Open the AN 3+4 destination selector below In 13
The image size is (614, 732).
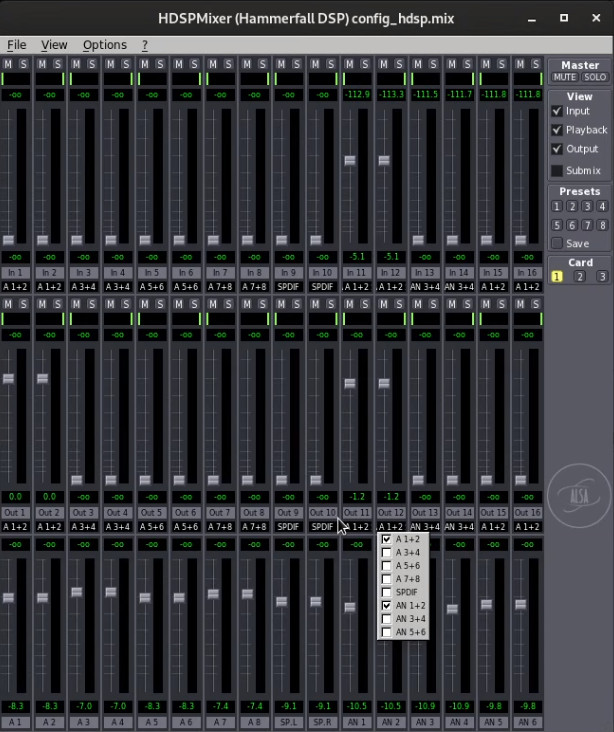(x=424, y=287)
